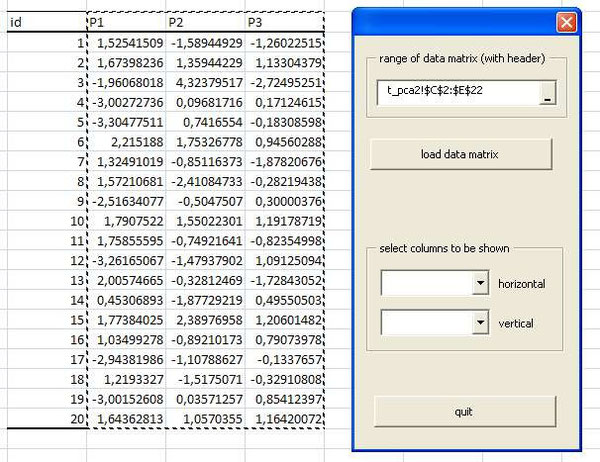Select cell with value 1,35944229
This screenshot has height=462, width=600.
(x=205, y=62)
